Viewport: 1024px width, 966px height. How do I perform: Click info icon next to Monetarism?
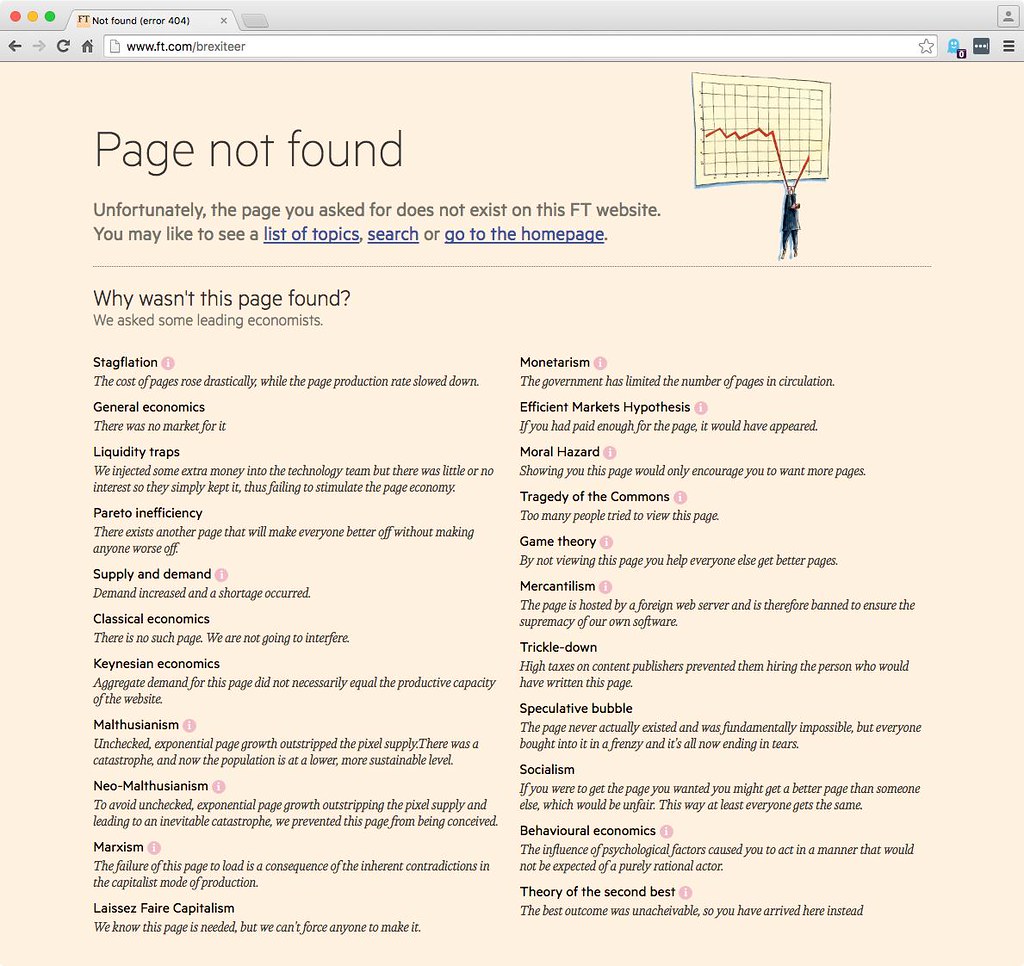tap(600, 363)
